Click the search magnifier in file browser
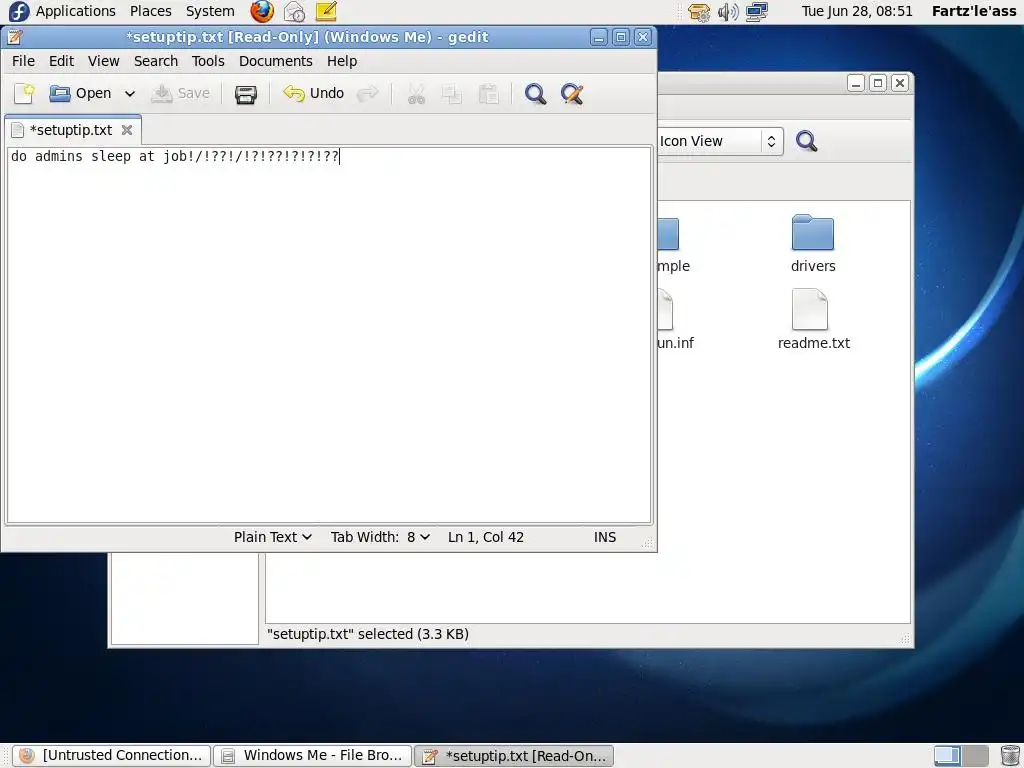1024x768 pixels. 806,141
